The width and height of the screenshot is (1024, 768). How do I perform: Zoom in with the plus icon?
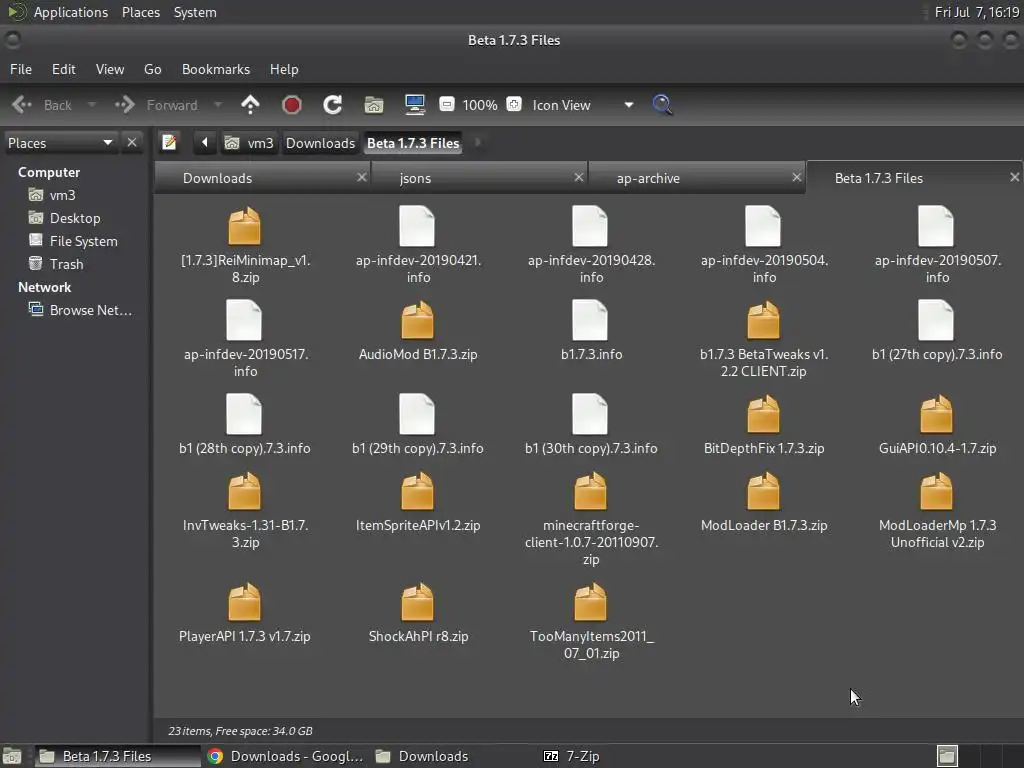(514, 104)
